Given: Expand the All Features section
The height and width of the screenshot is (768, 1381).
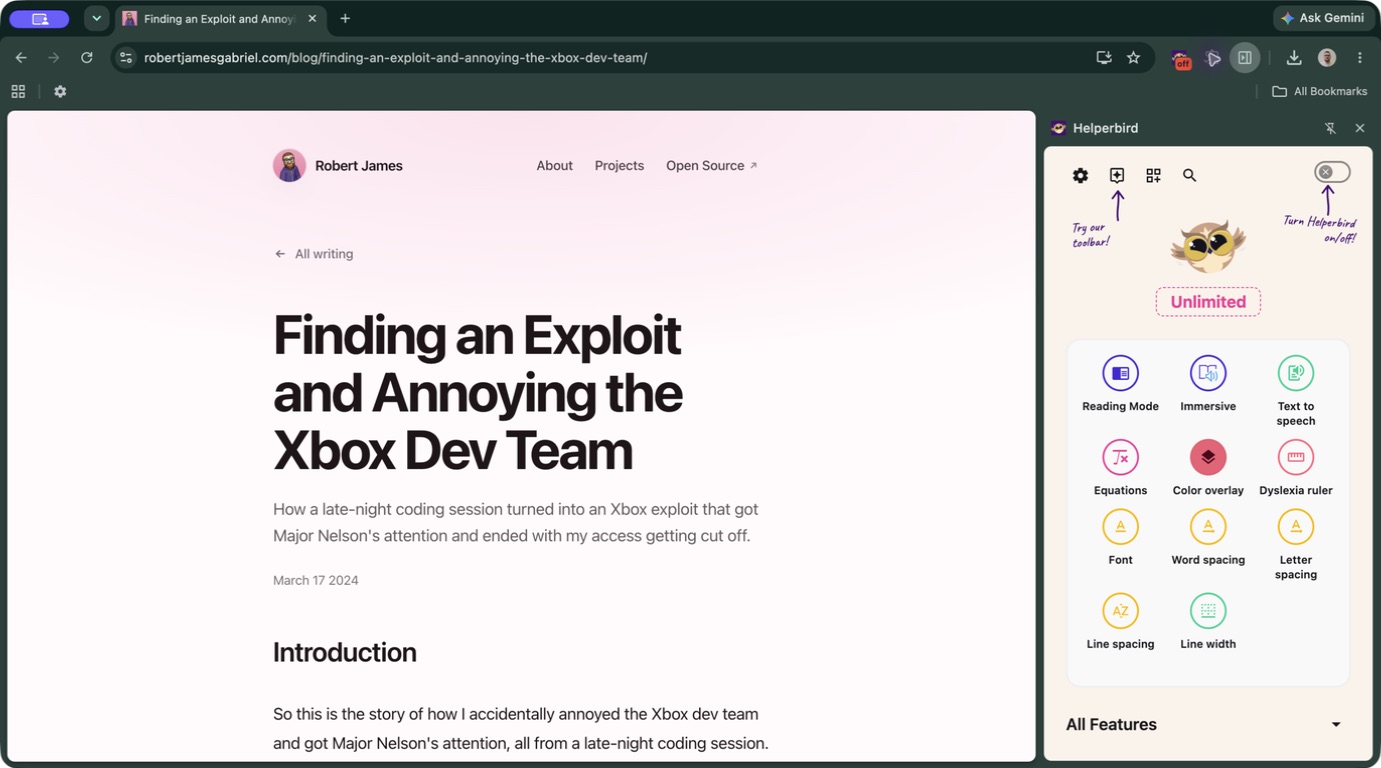Looking at the screenshot, I should tap(1208, 724).
